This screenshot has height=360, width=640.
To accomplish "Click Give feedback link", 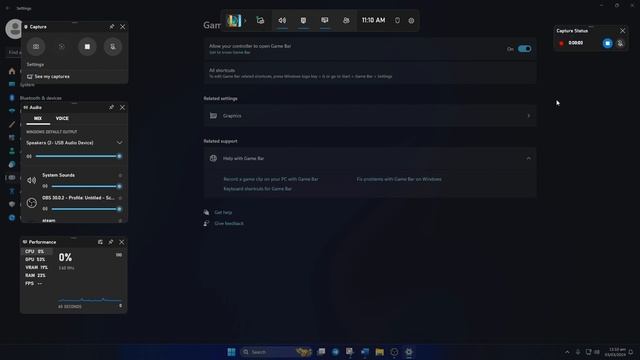I will (229, 224).
